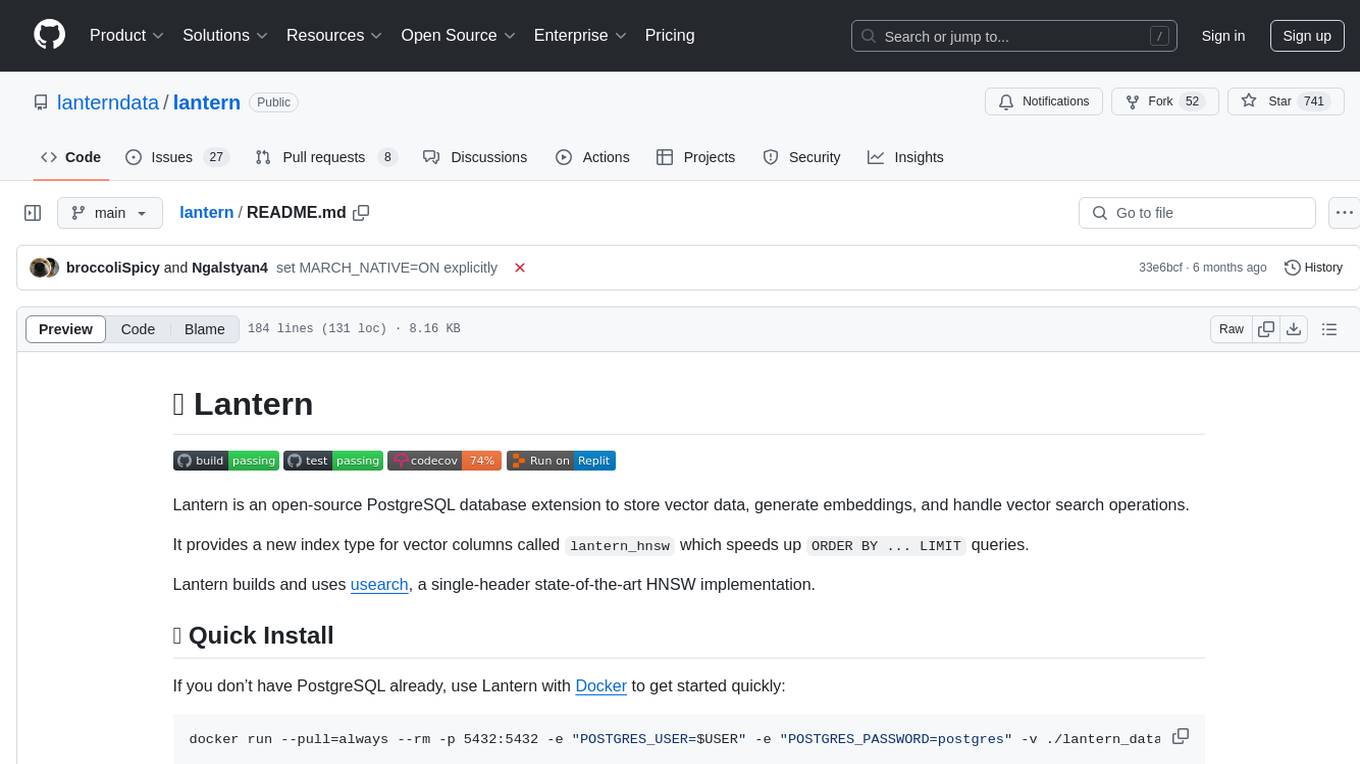Copy the raw file contents

[1266, 329]
